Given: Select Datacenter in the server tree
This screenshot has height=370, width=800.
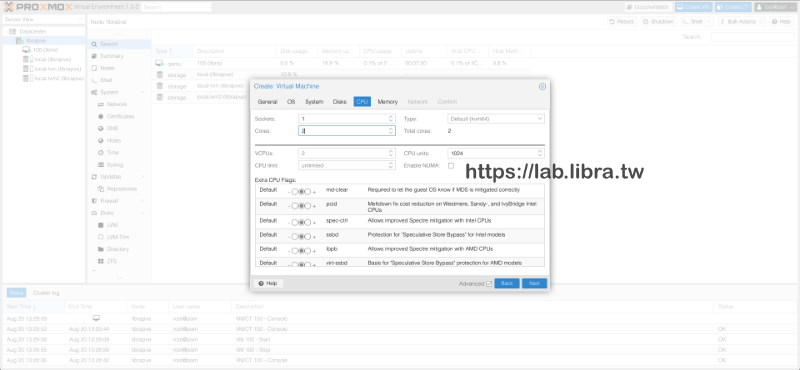Looking at the screenshot, I should coord(33,32).
